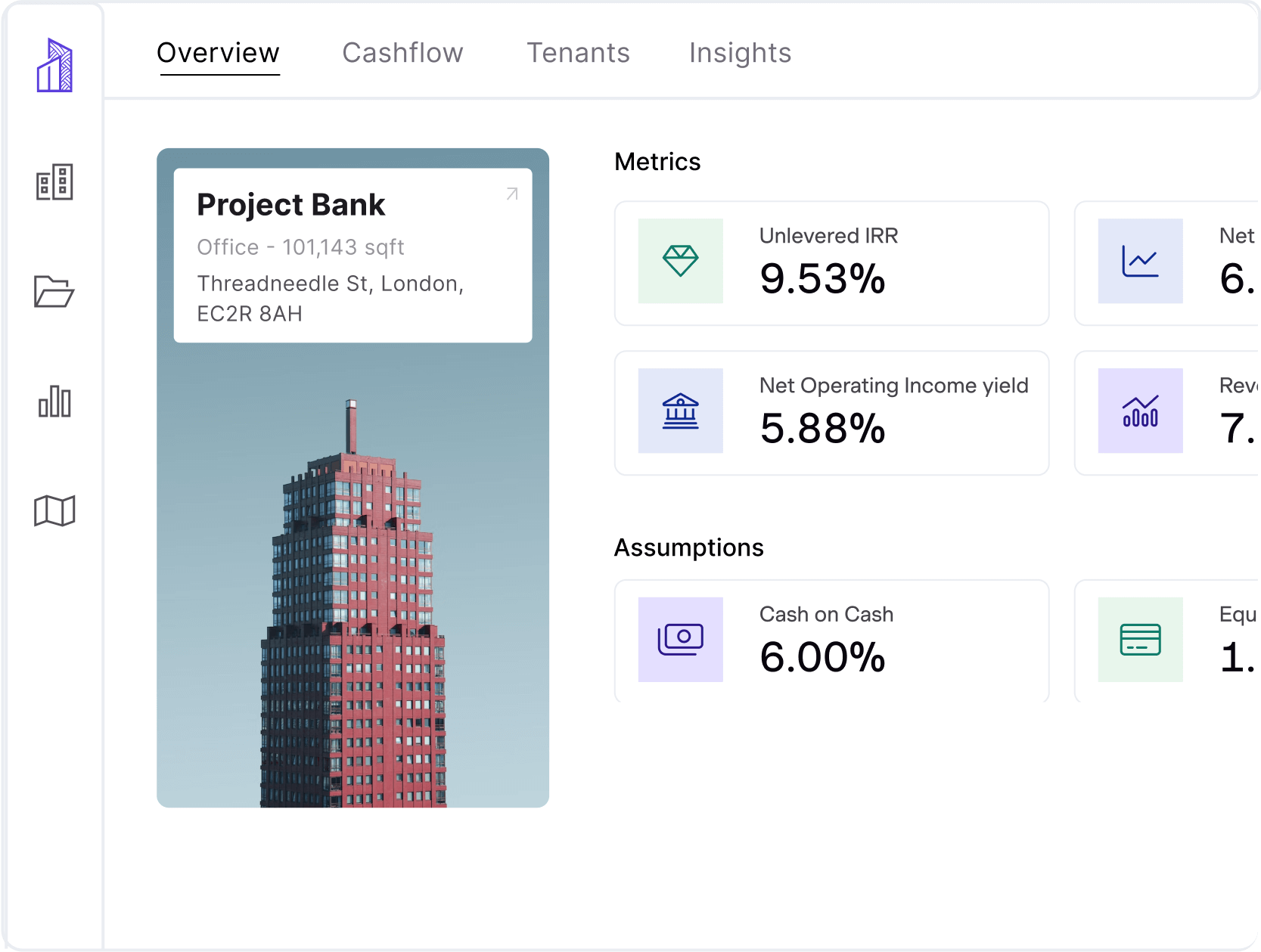Image resolution: width=1261 pixels, height=952 pixels.
Task: Click the cash icon beside Cash on Cash
Action: pos(680,640)
